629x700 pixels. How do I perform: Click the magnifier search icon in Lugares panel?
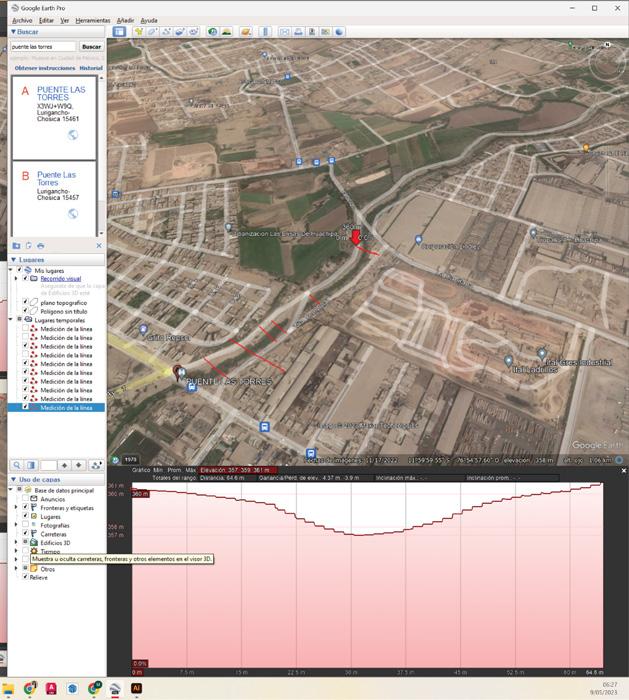tap(17, 465)
